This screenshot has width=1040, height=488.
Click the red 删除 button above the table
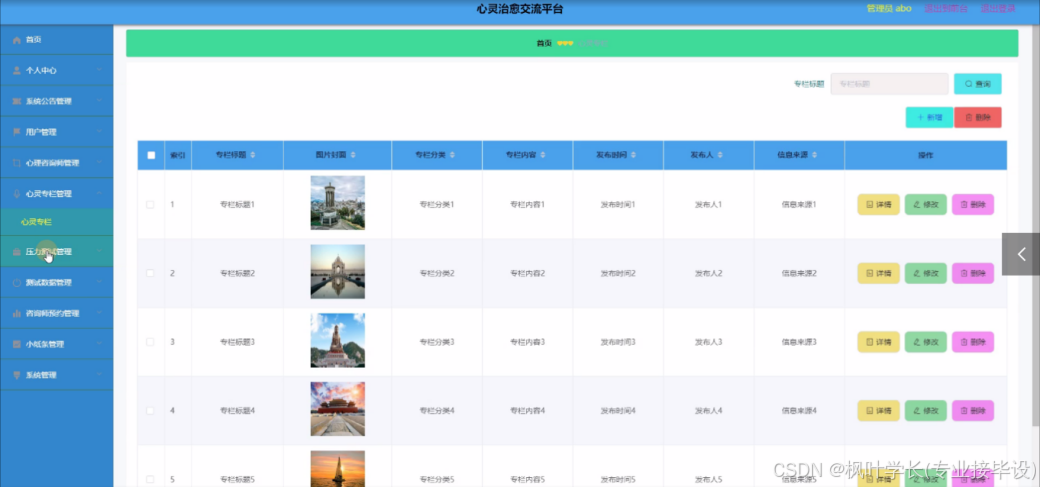978,117
